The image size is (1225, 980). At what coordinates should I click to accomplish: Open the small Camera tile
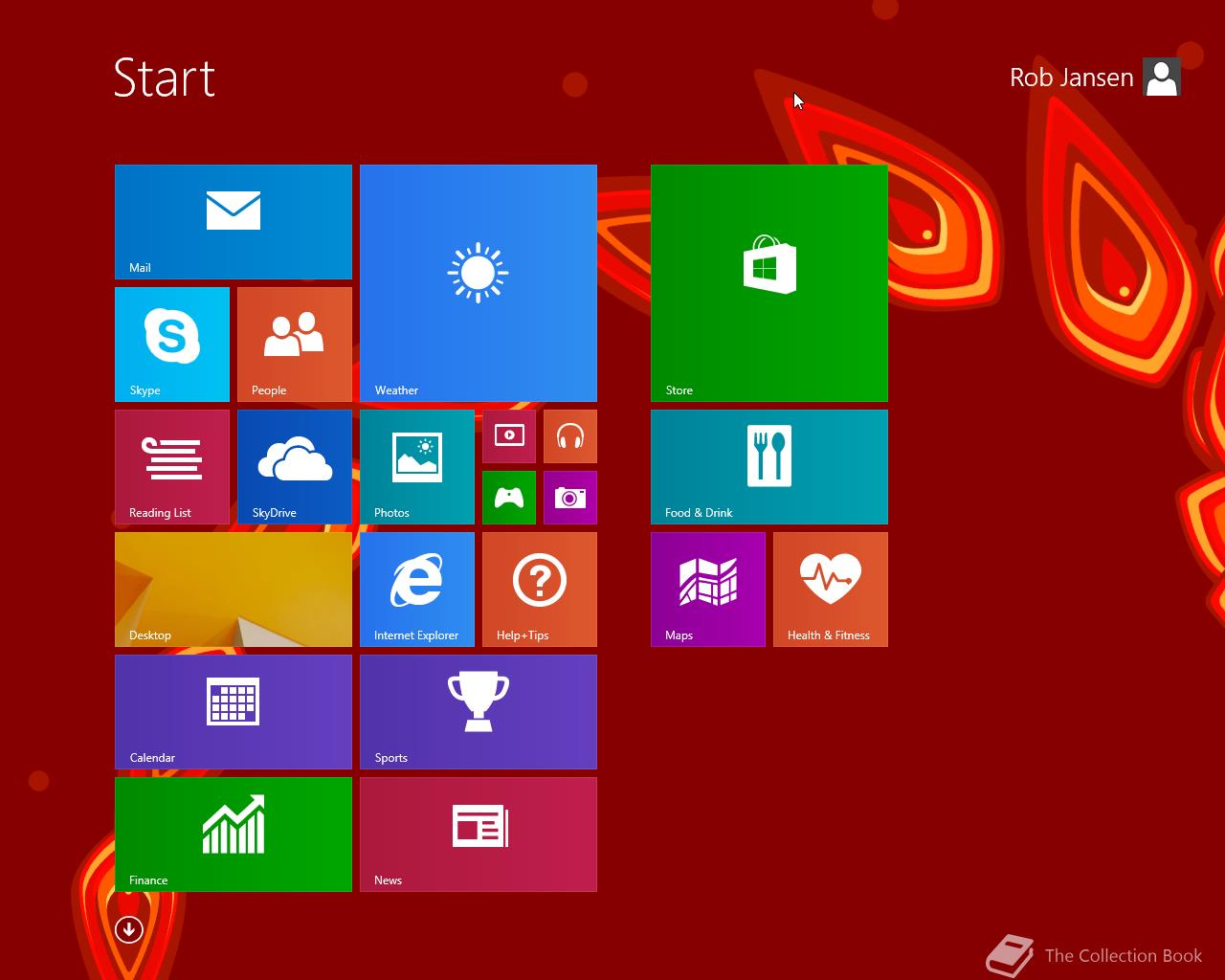click(570, 498)
